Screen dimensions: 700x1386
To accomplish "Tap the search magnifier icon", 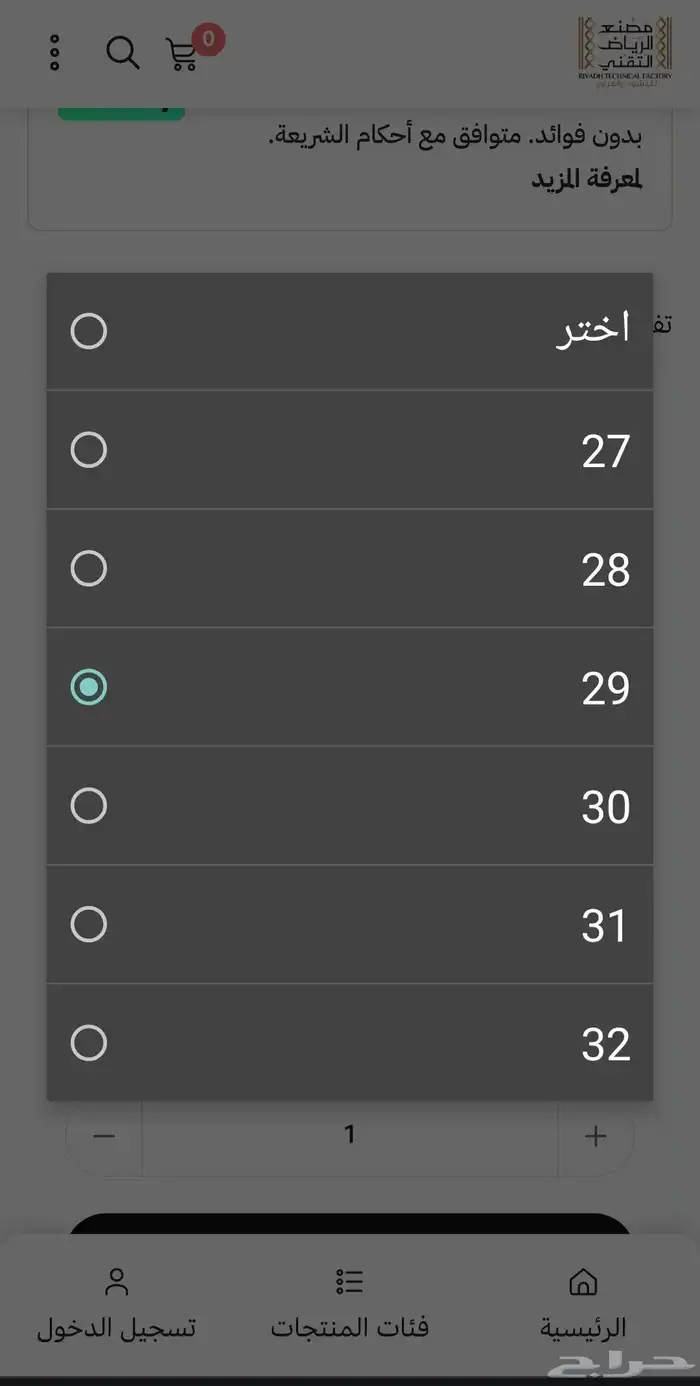I will (122, 53).
